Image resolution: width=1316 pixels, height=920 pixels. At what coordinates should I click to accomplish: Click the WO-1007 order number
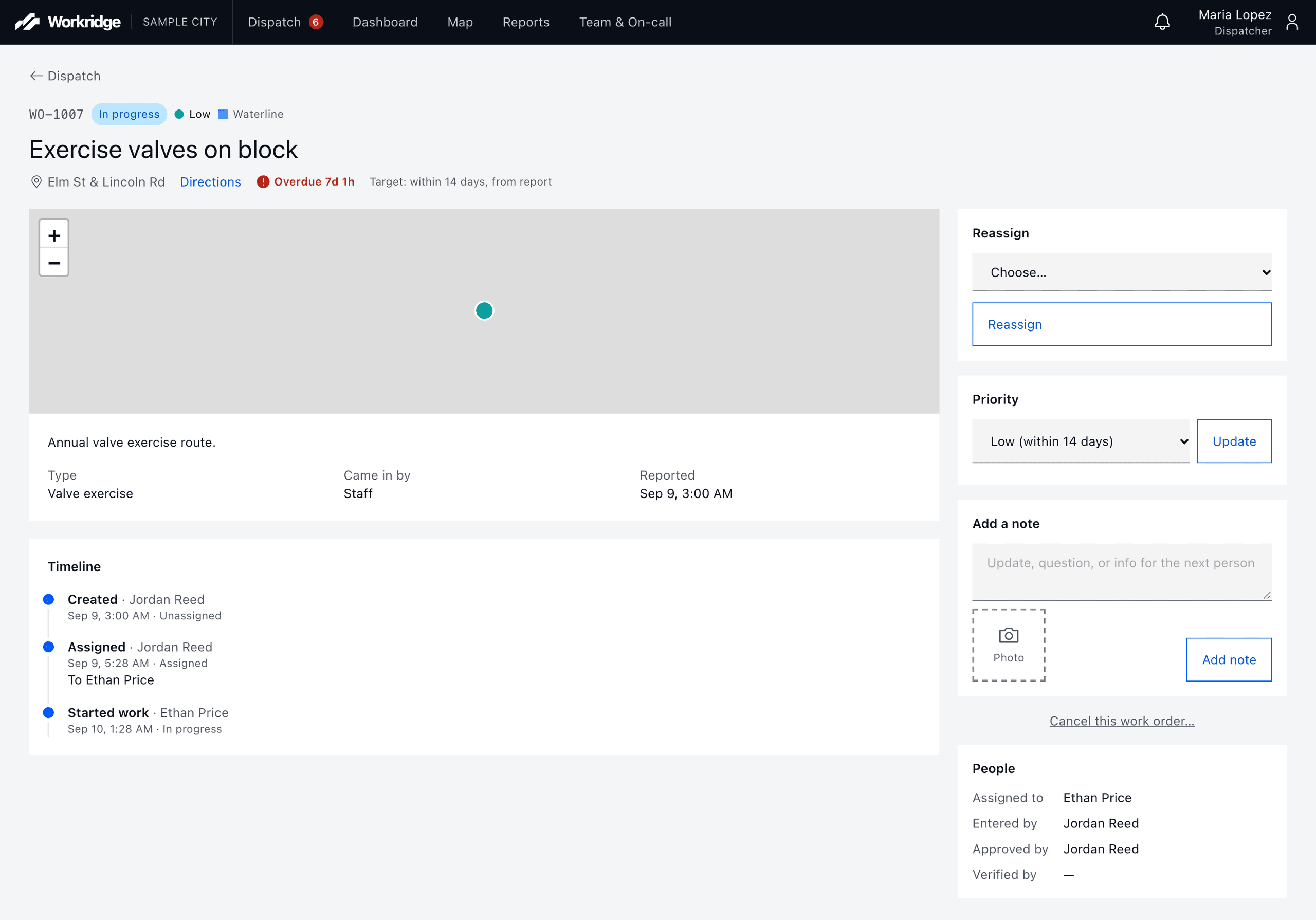[x=56, y=114]
